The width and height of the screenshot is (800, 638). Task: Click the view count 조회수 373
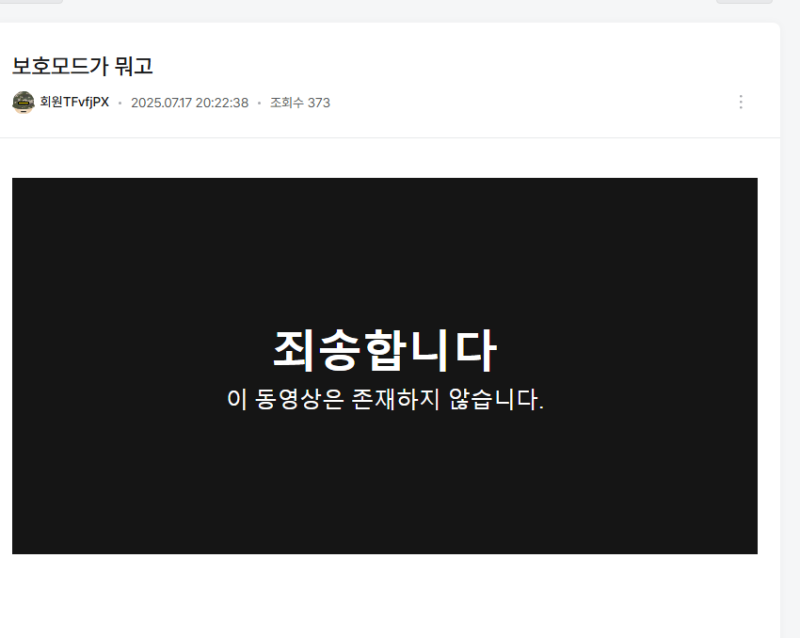click(299, 102)
